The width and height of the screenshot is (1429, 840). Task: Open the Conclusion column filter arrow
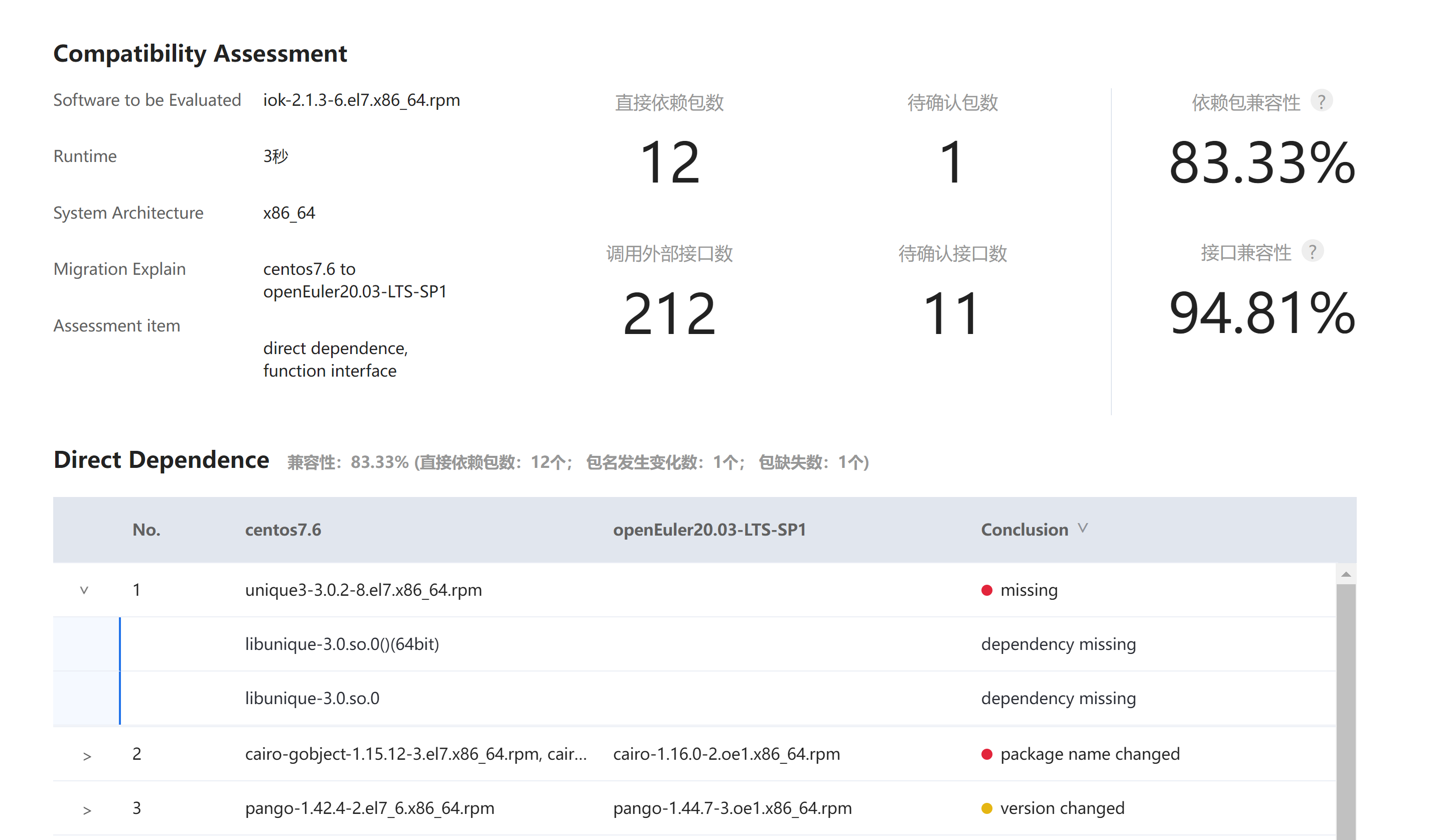1082,528
